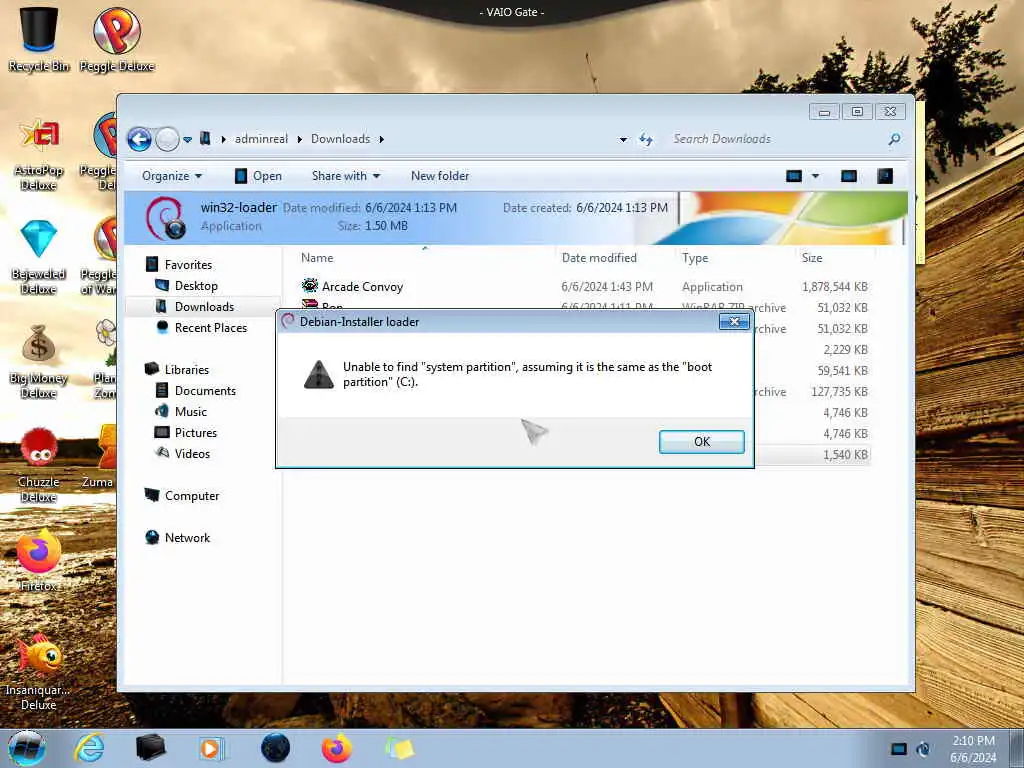The width and height of the screenshot is (1024, 768).
Task: Open the view options dropdown arrow
Action: pos(815,176)
